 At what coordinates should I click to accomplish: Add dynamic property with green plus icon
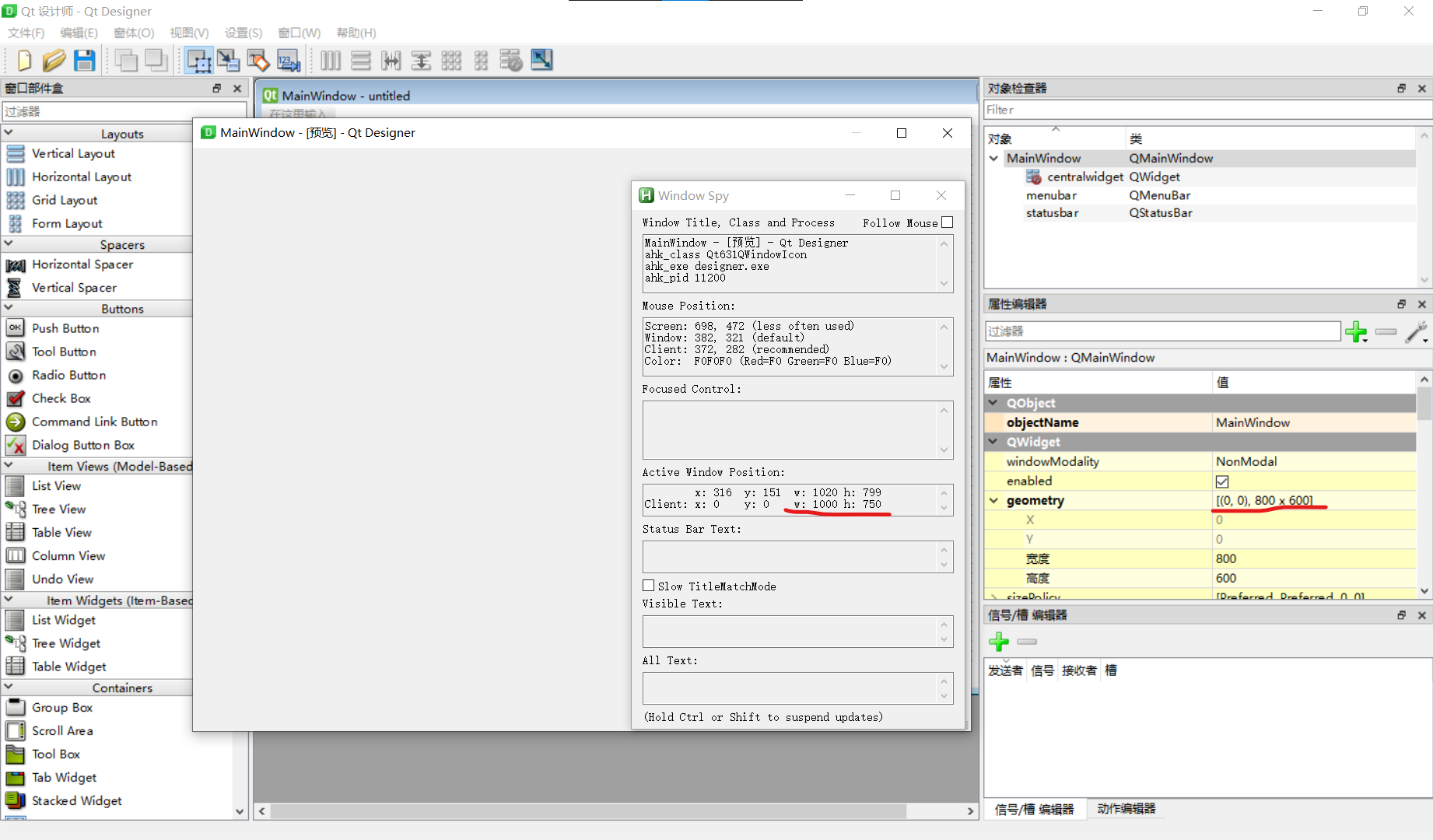click(x=1357, y=332)
